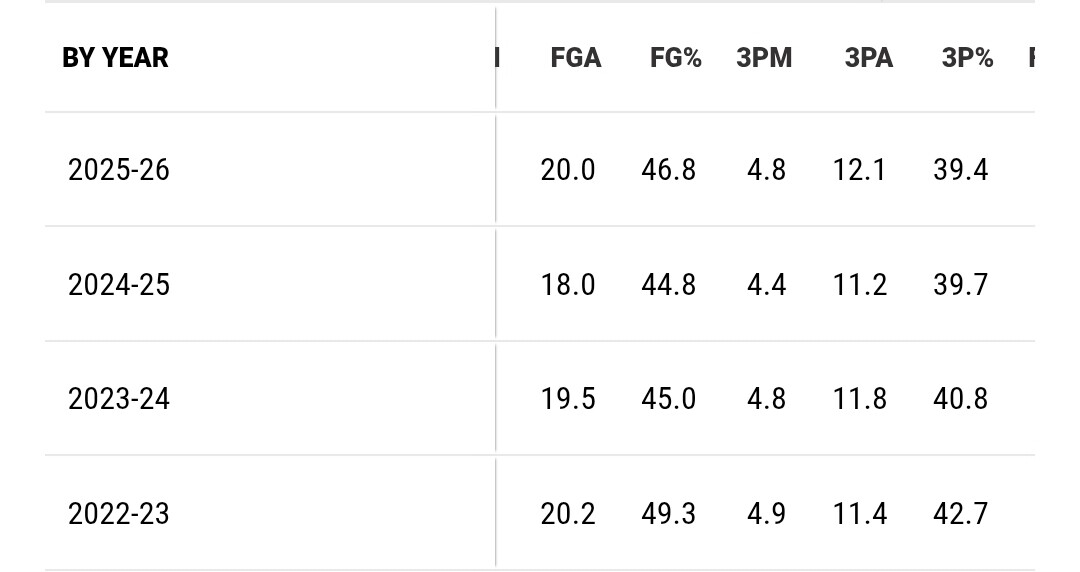Click the 40.8 3P% cell
Viewport: 1080px width, 572px height.
[x=960, y=399]
